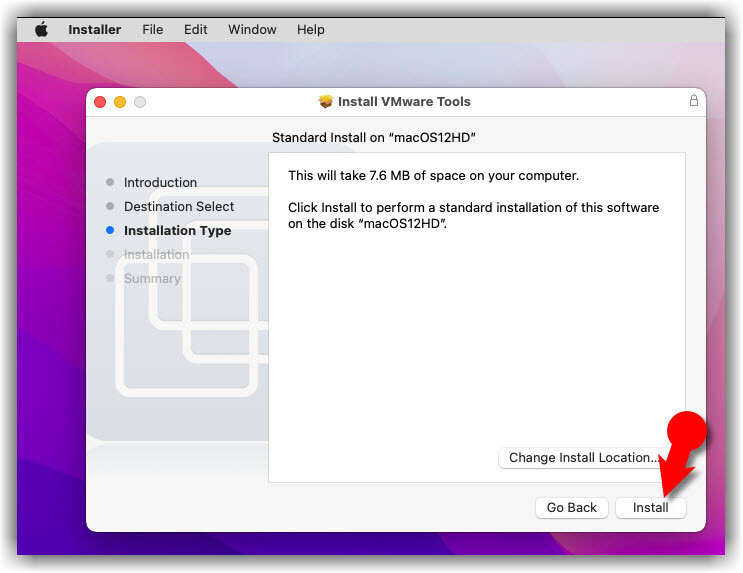Screen dimensions: 743x573
Task: Click the Summary step in sidebar
Action: 152,278
